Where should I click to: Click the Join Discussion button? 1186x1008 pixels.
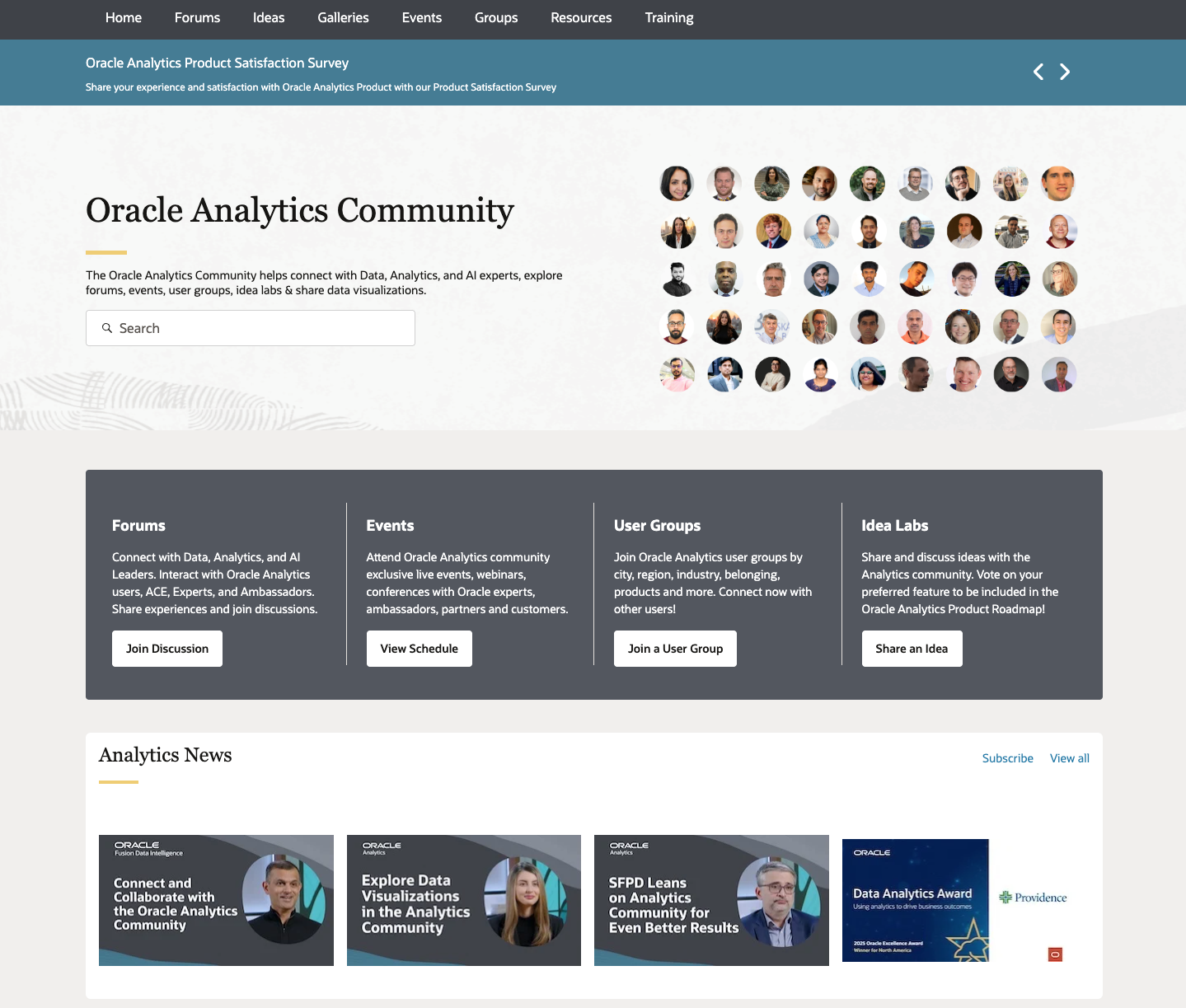tap(167, 649)
